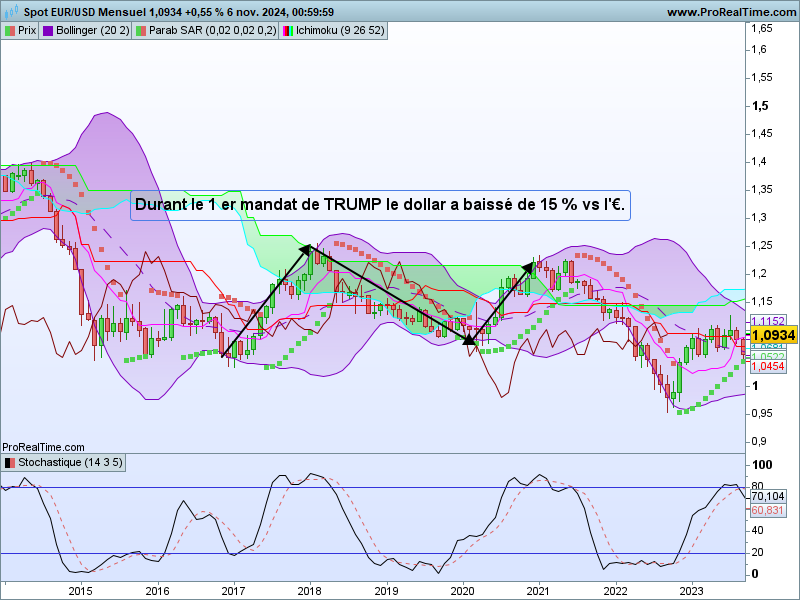Click the 1,45 price axis label
The width and height of the screenshot is (800, 600).
pos(762,134)
